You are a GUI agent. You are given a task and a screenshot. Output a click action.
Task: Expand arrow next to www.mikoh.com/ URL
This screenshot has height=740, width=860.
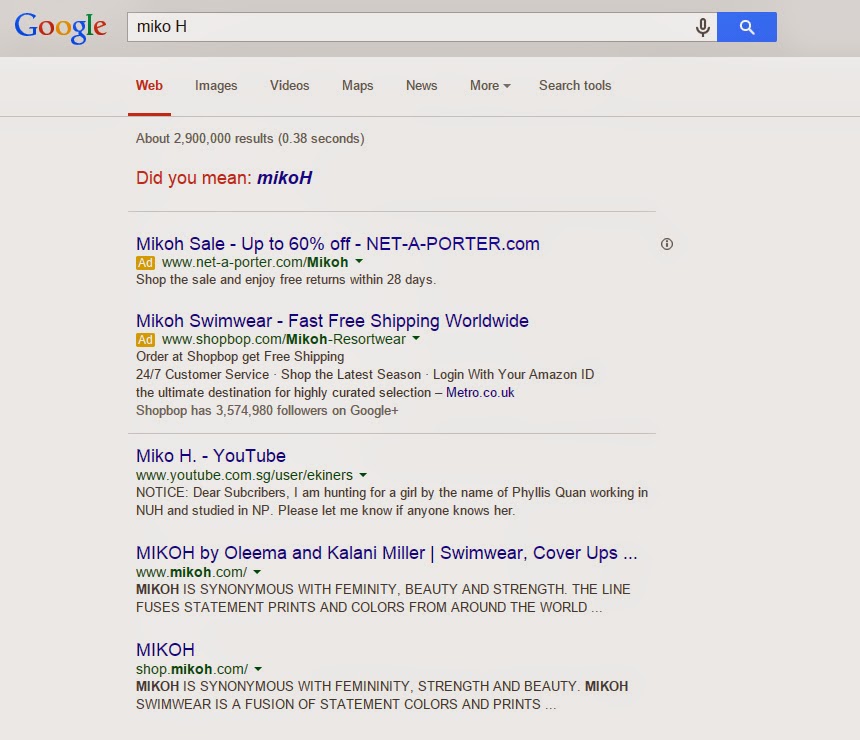[257, 572]
